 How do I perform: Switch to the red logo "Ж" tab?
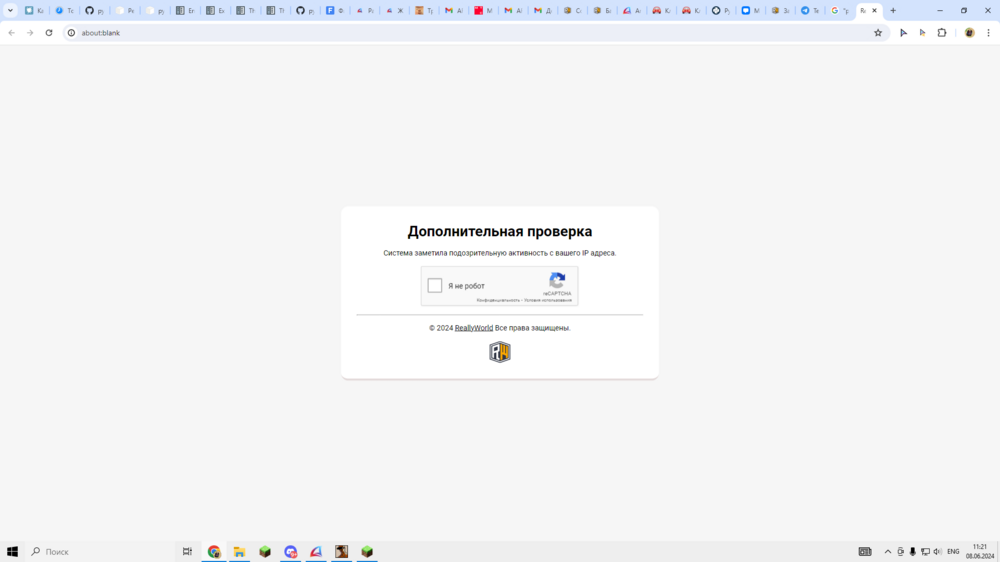click(x=394, y=10)
